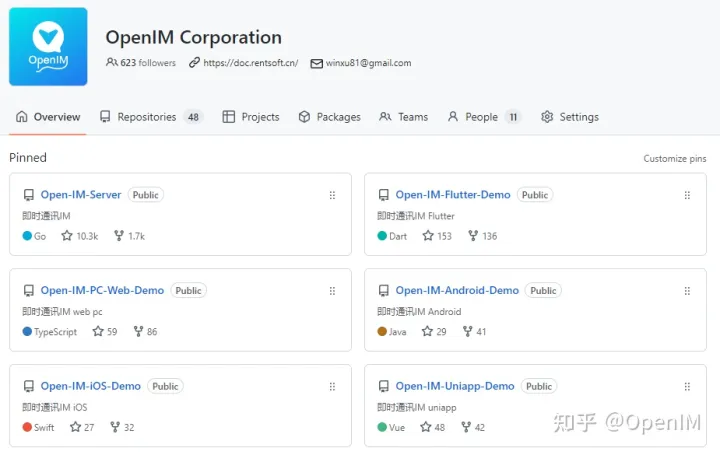Open the Open-IM-iOS-Demo repository

[x=90, y=386]
